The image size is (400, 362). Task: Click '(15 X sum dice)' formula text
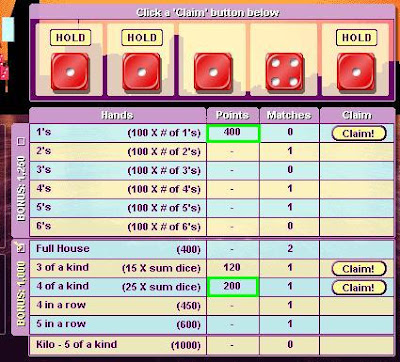(x=161, y=269)
